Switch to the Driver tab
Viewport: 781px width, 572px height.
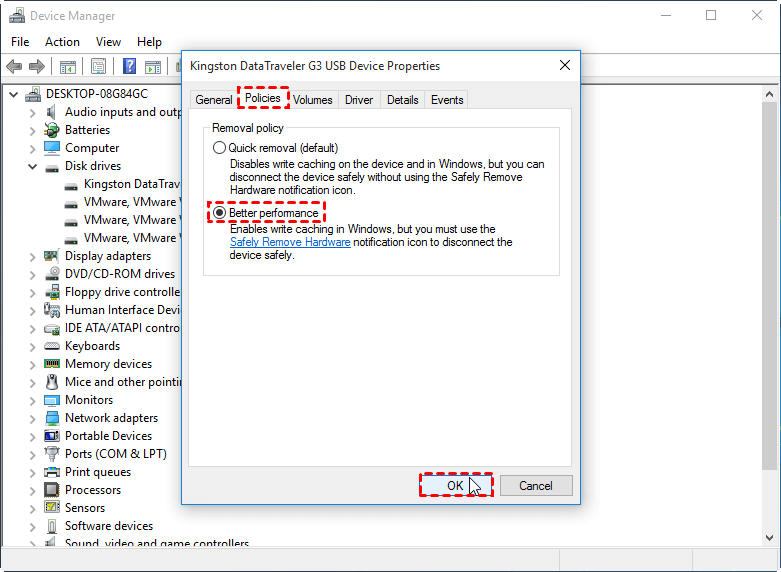click(359, 100)
